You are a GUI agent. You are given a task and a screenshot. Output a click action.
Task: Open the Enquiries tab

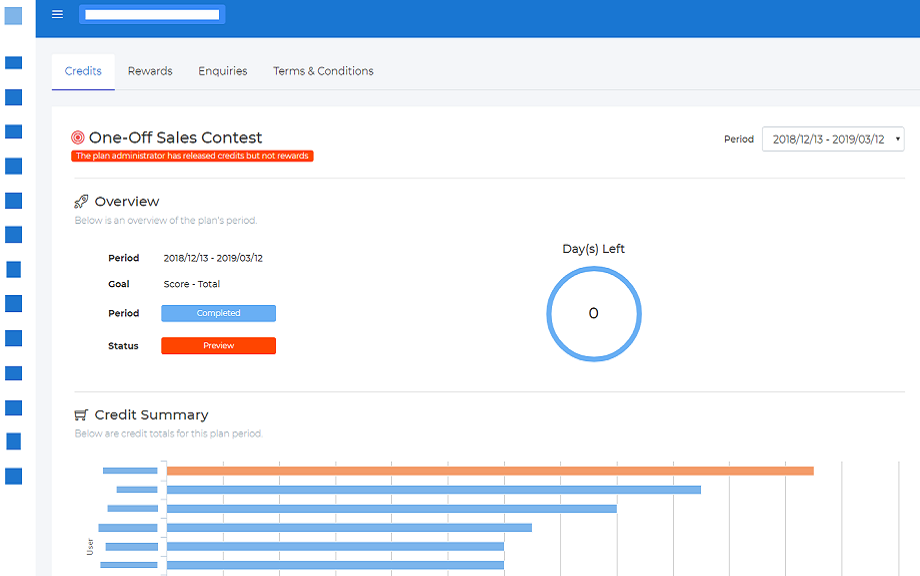tap(222, 71)
